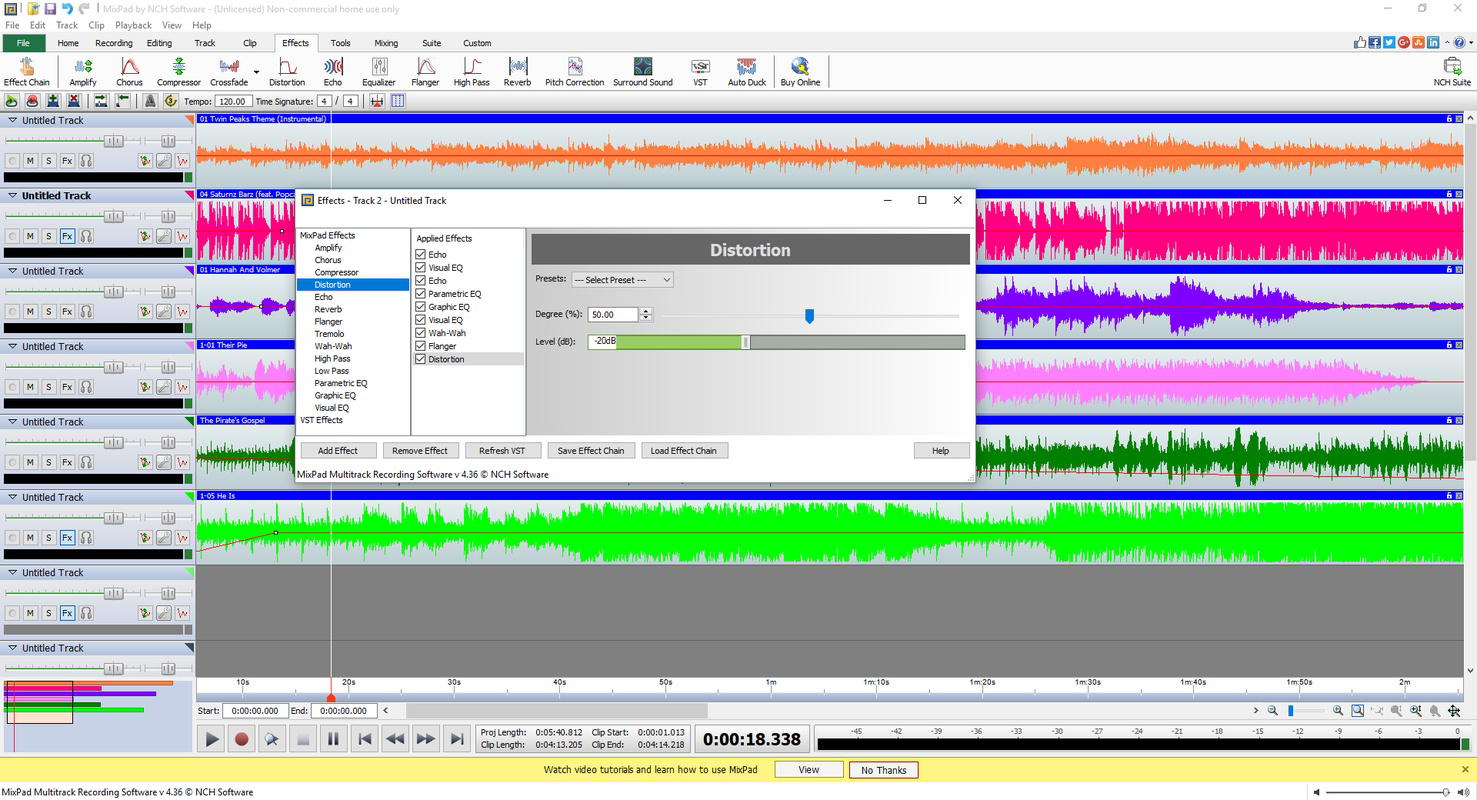The width and height of the screenshot is (1477, 800).
Task: Toggle the grid snap icon in toolbar
Action: pyautogui.click(x=398, y=101)
